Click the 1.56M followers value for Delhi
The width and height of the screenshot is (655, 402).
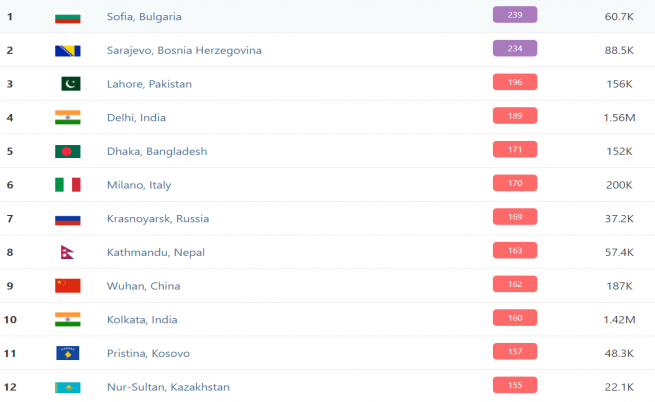pos(619,118)
